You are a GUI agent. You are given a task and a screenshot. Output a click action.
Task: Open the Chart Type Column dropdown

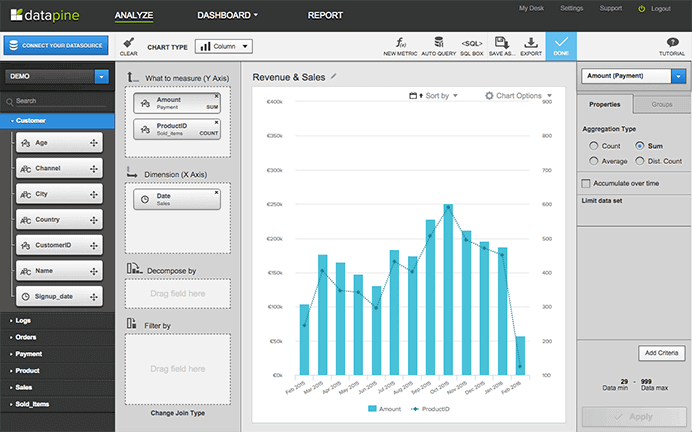point(224,46)
